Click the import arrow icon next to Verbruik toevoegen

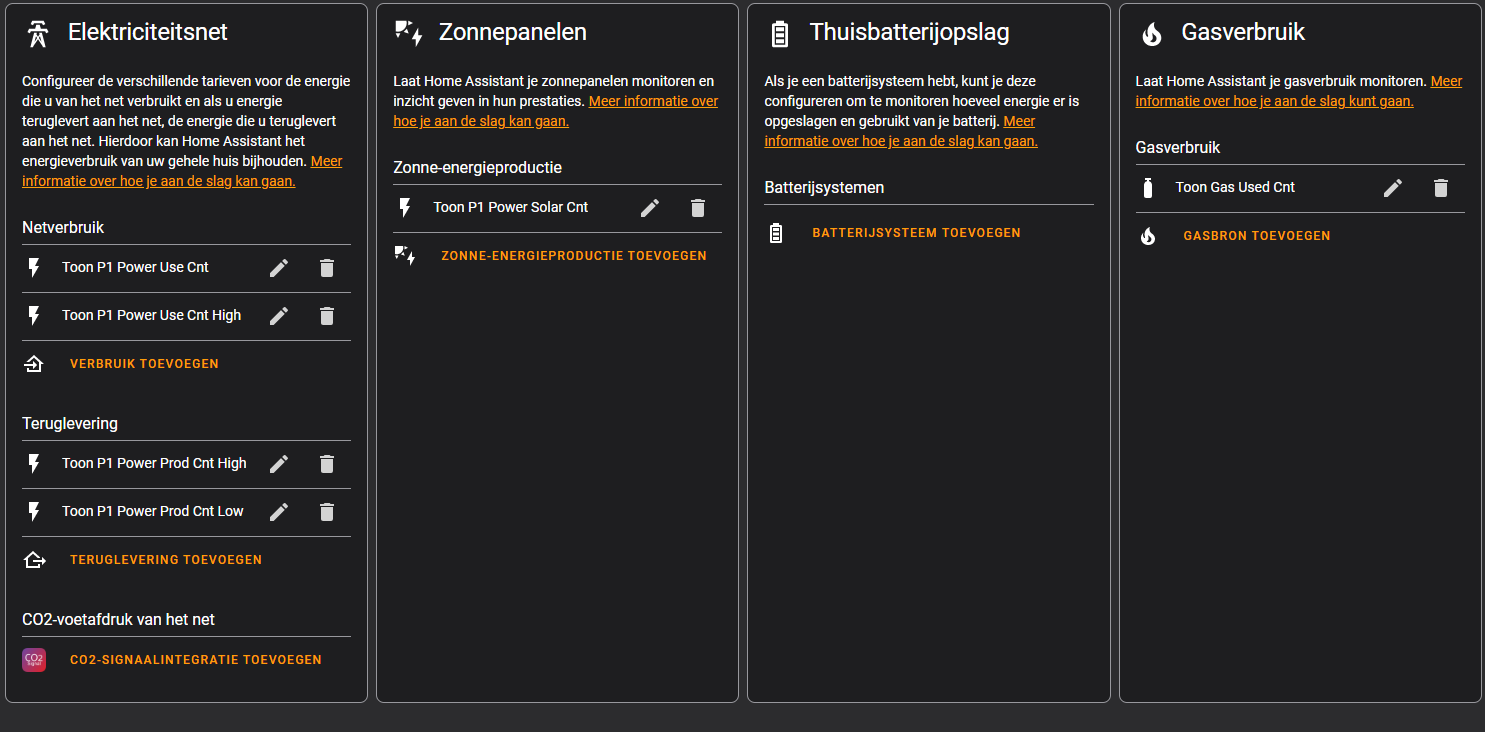(35, 363)
